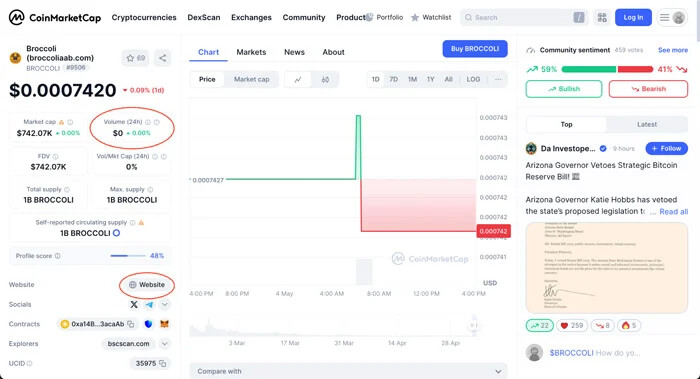
Task: Copy the UCID 35975 value
Action: (x=162, y=363)
